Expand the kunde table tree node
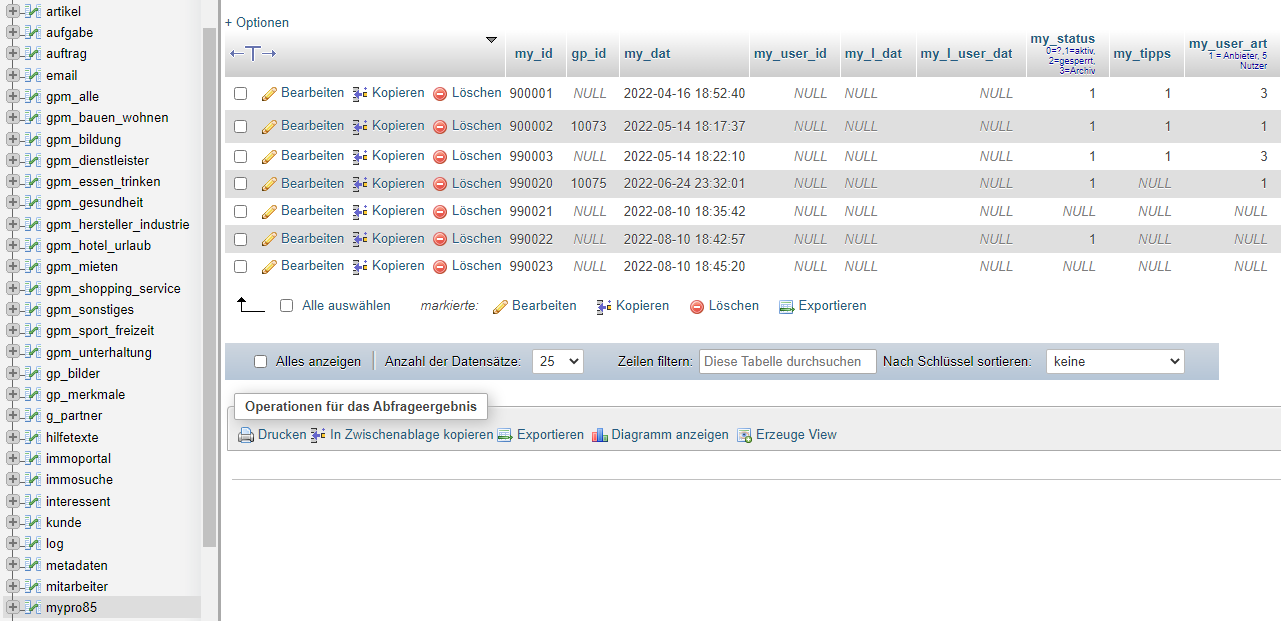Image resolution: width=1281 pixels, height=621 pixels. coord(13,523)
